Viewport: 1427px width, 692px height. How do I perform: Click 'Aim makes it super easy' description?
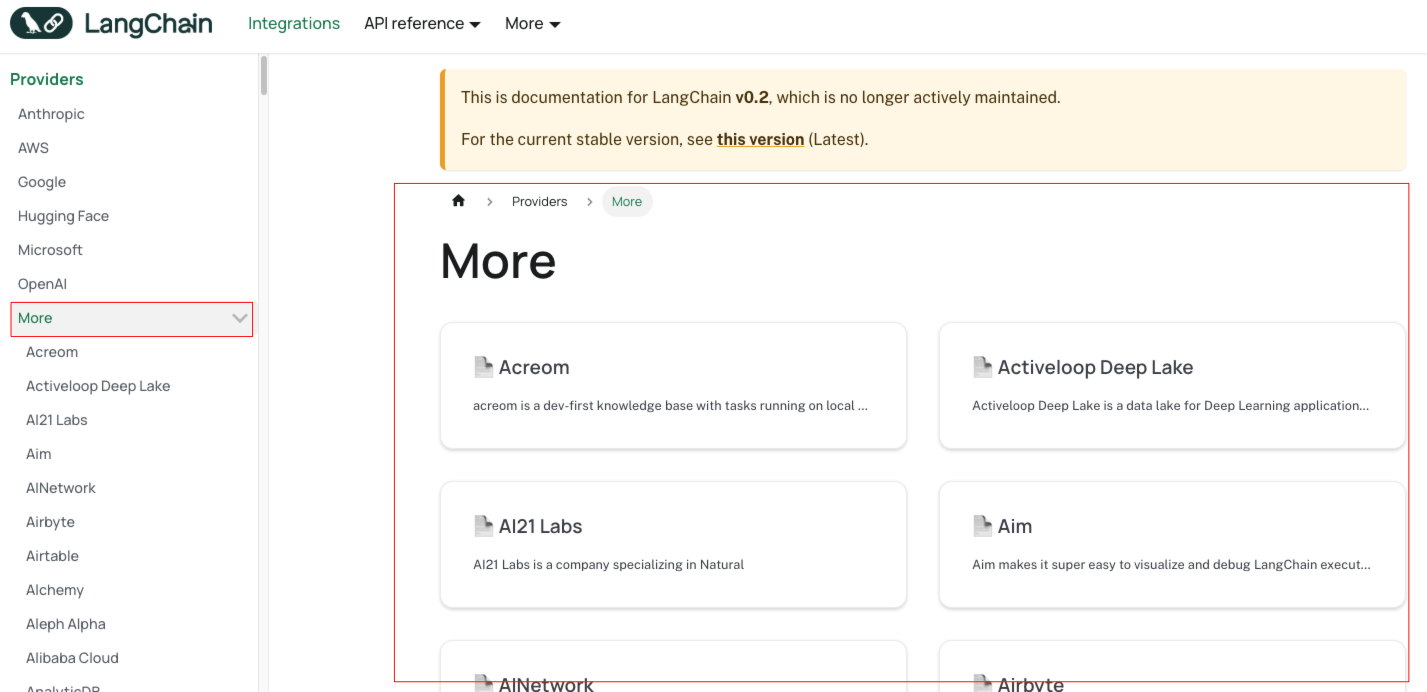click(x=1171, y=565)
